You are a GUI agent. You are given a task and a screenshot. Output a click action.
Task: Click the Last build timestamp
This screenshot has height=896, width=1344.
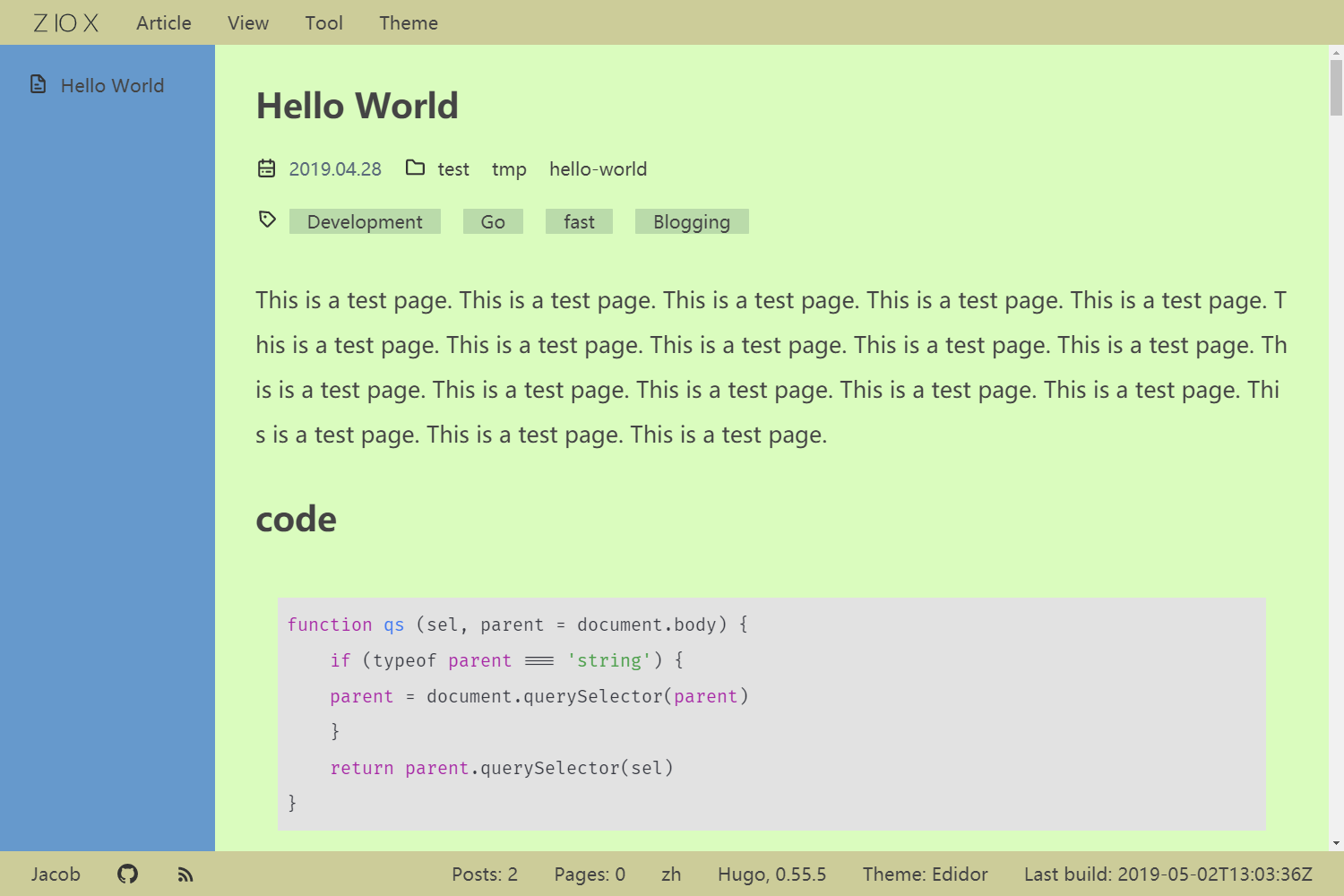(x=1168, y=874)
